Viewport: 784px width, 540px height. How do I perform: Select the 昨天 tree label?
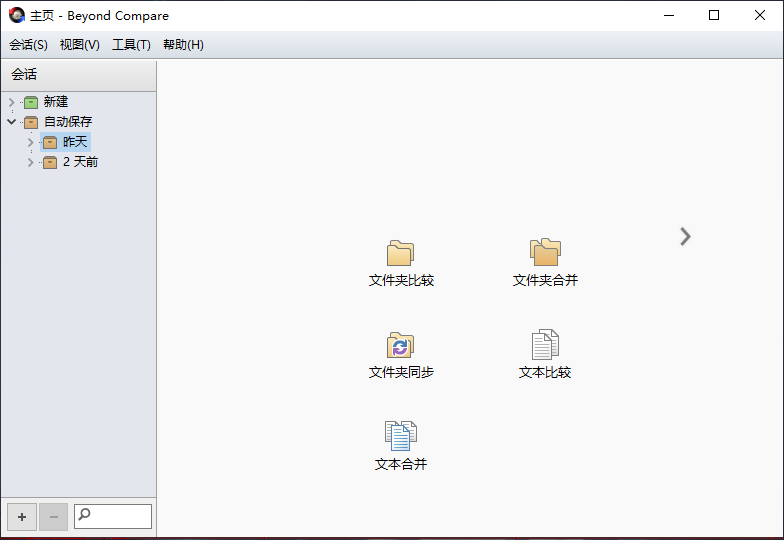pyautogui.click(x=75, y=142)
